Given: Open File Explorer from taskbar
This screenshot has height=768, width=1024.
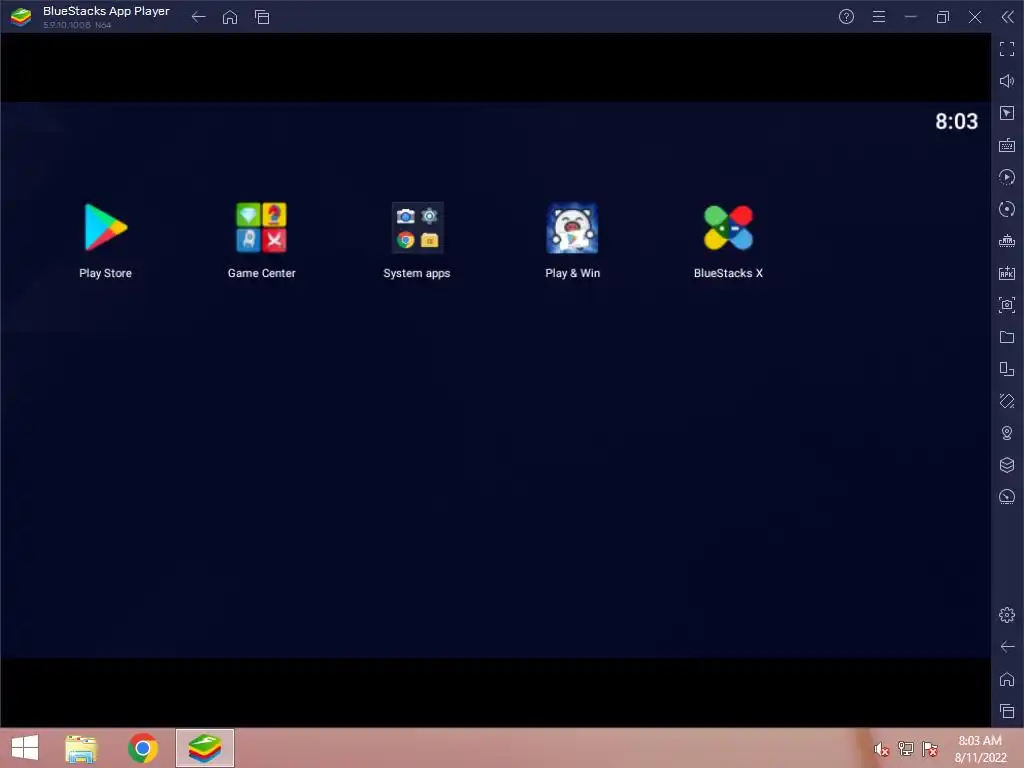Looking at the screenshot, I should point(81,748).
